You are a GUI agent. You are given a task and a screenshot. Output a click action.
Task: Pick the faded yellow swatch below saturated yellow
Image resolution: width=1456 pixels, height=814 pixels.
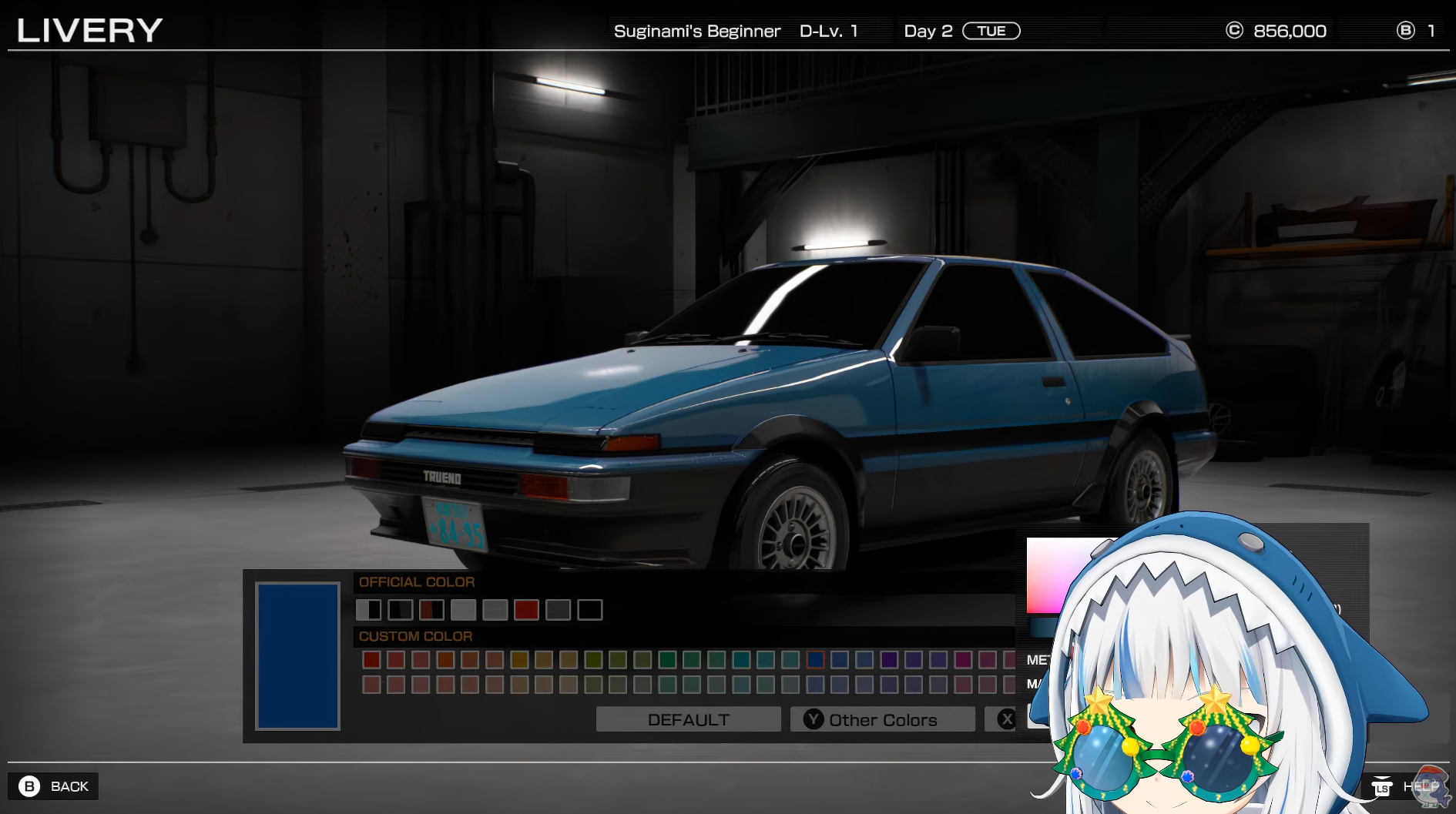519,684
